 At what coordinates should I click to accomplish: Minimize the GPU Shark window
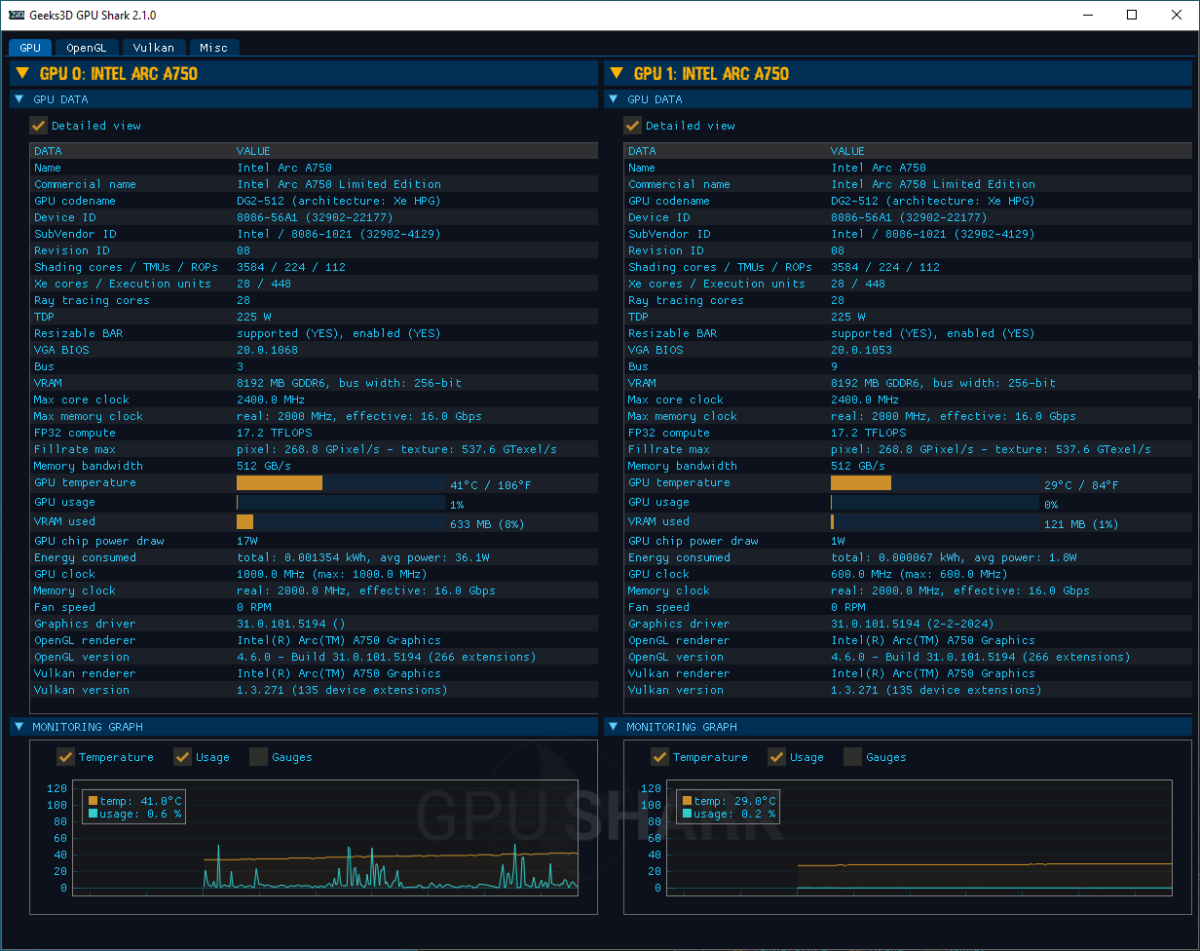[x=1087, y=15]
